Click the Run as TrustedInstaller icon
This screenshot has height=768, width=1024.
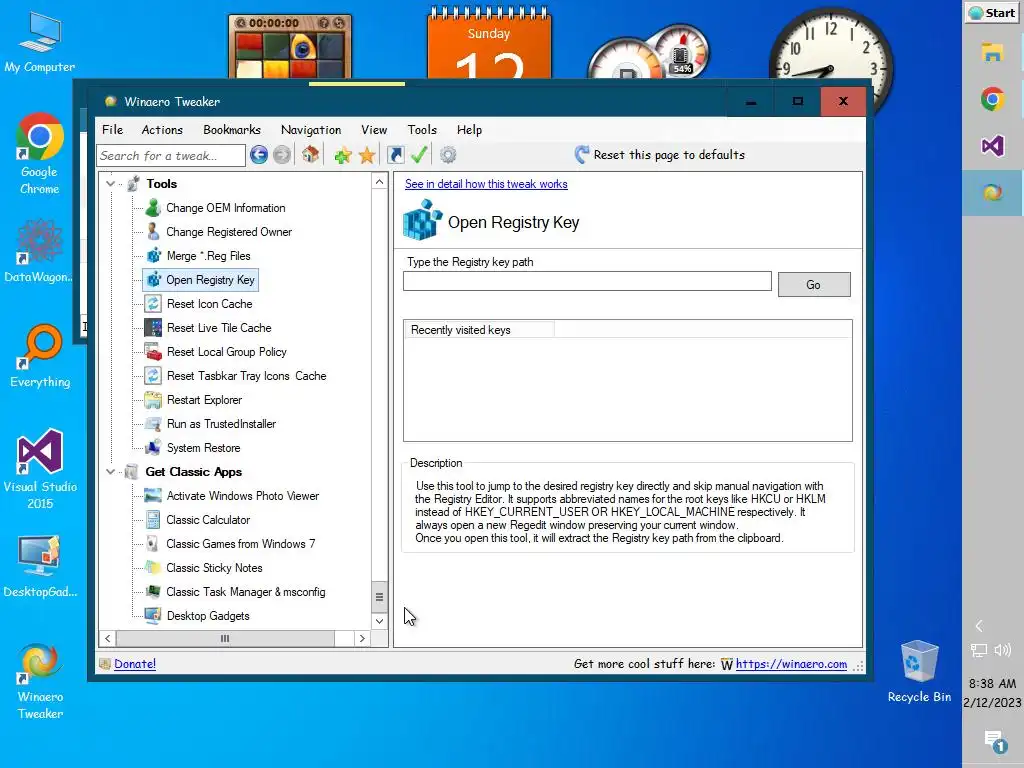click(x=153, y=424)
